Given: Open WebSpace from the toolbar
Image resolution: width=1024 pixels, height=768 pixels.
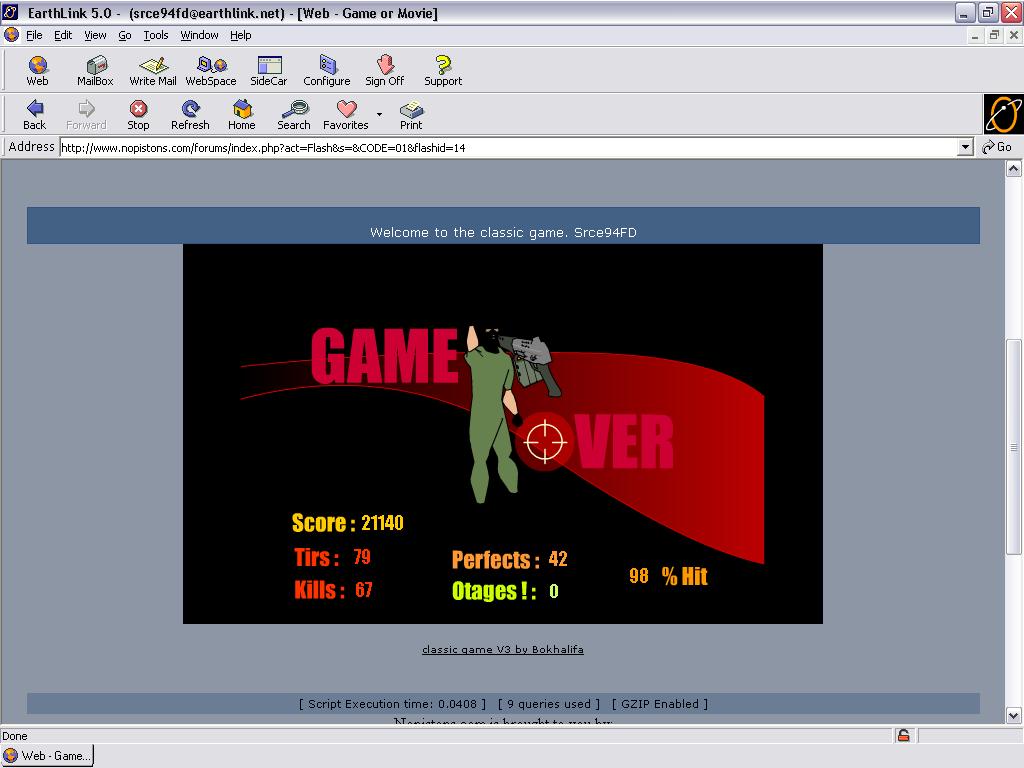Looking at the screenshot, I should click(211, 70).
